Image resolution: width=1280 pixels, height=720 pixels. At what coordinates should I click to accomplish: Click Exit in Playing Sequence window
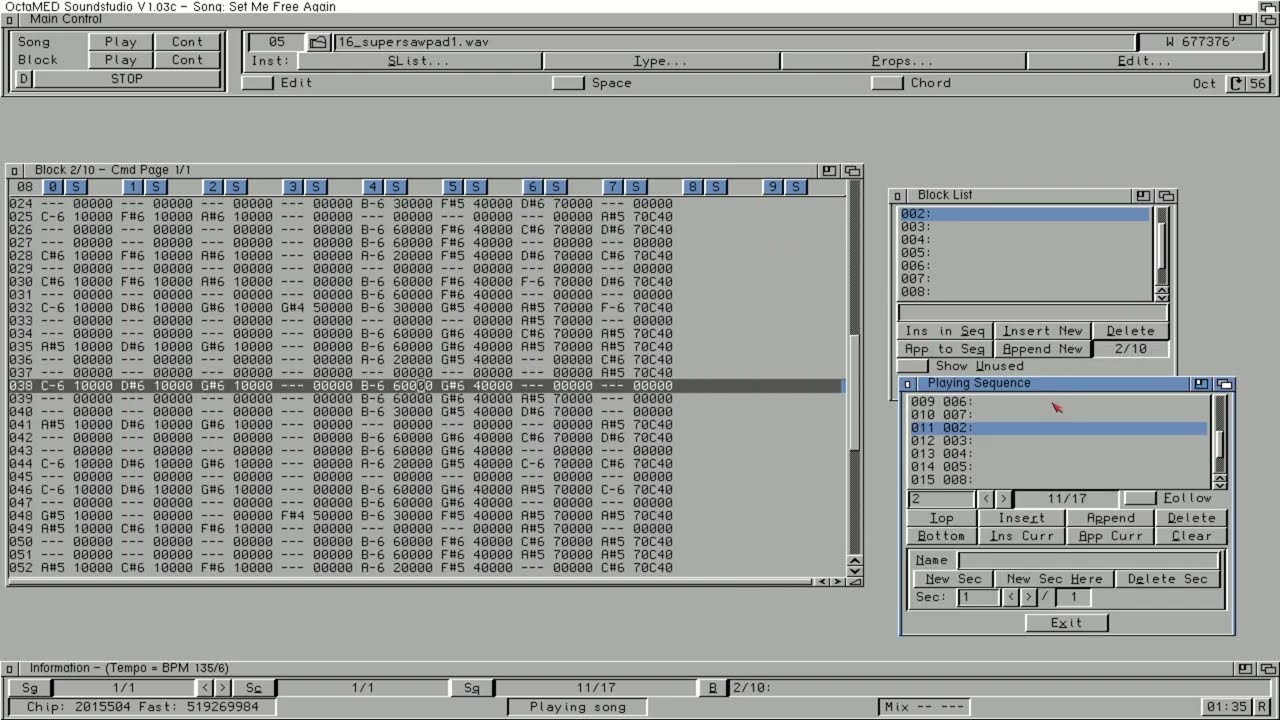point(1066,623)
